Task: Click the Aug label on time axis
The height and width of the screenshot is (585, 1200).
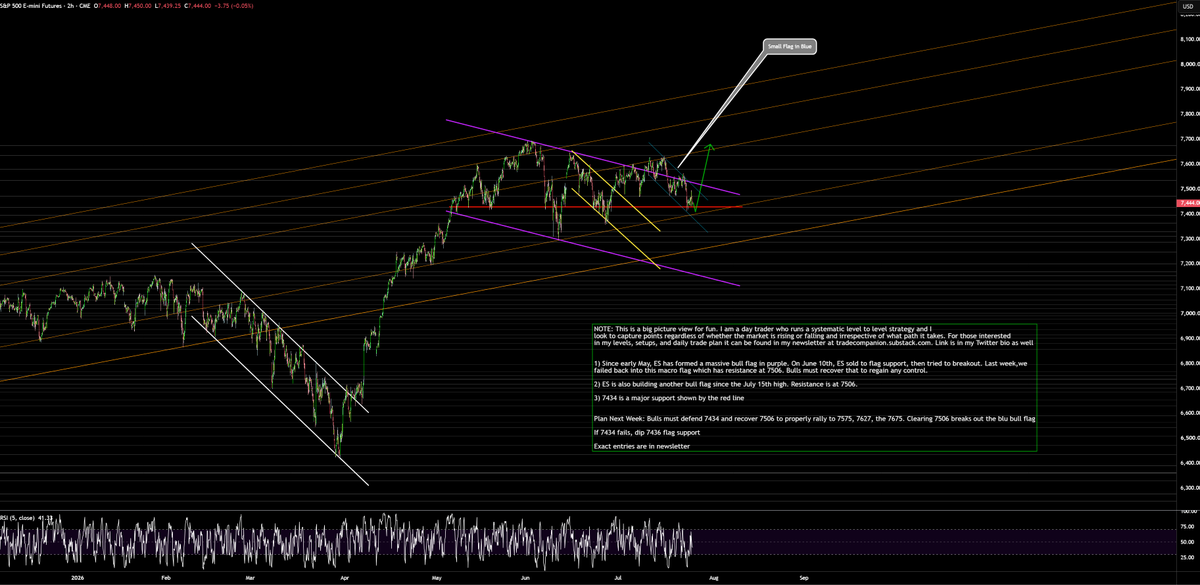Action: point(714,578)
